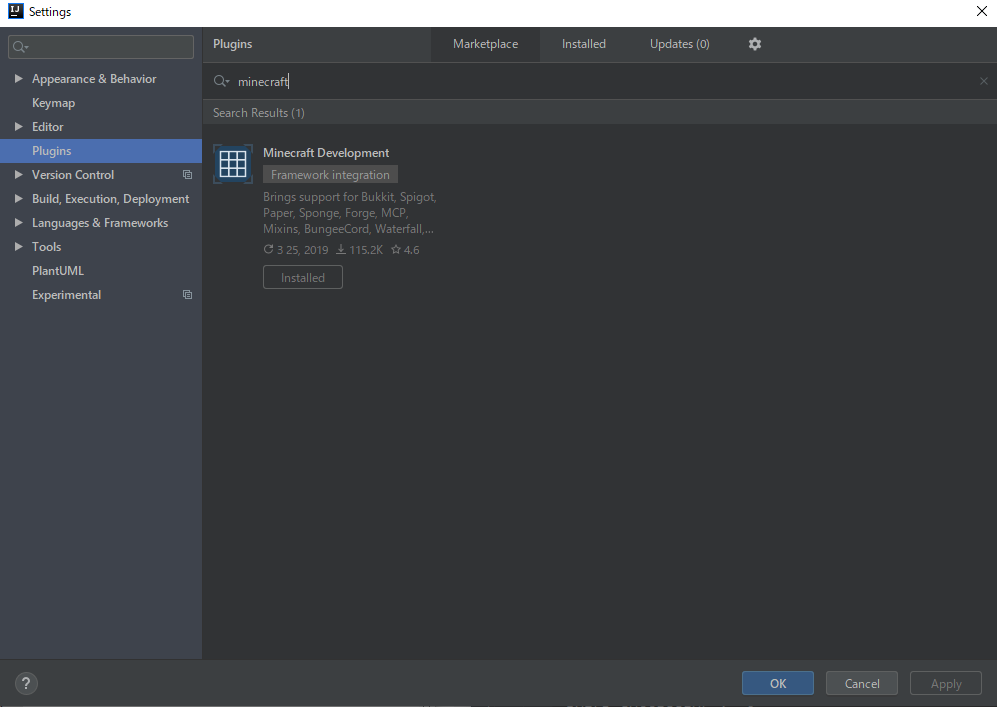This screenshot has height=707, width=997.
Task: Click the plugin search magnifier icon
Action: 221,81
